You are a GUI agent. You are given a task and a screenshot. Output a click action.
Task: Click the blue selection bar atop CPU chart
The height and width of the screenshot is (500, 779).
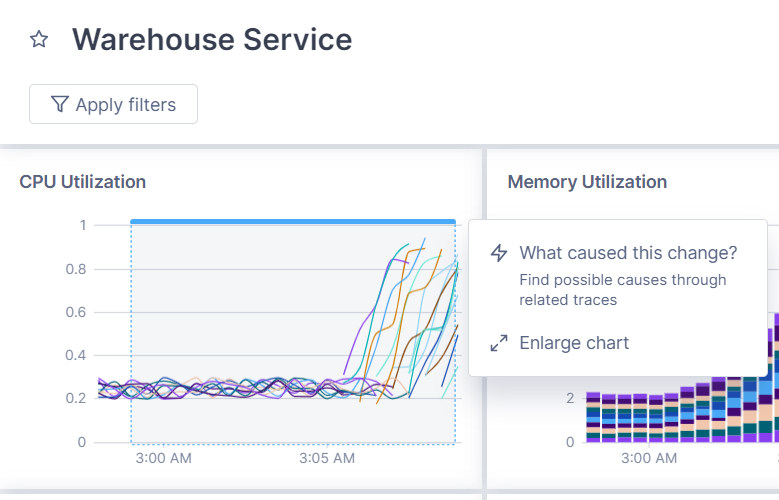(292, 221)
